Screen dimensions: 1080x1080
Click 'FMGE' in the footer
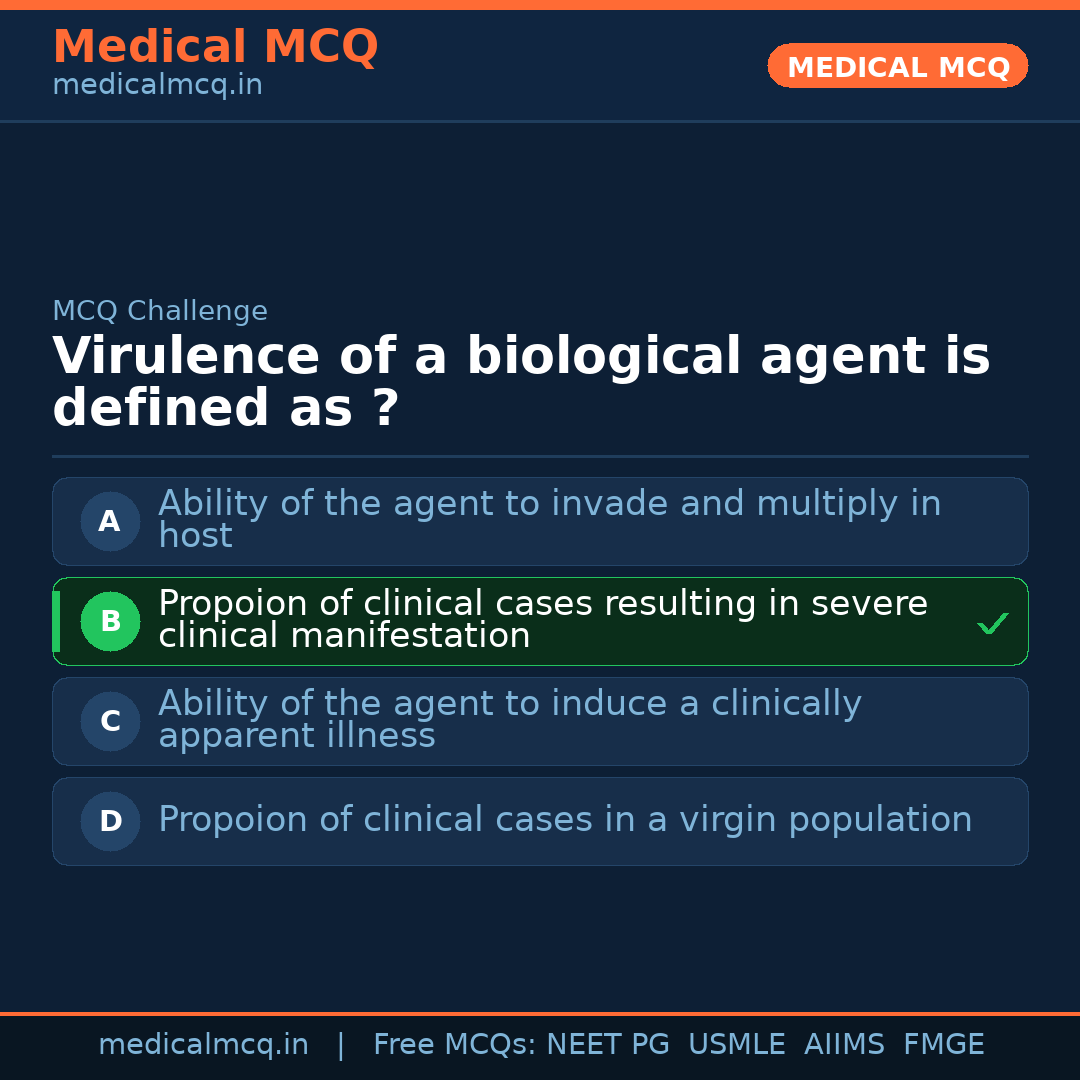coord(944,1045)
